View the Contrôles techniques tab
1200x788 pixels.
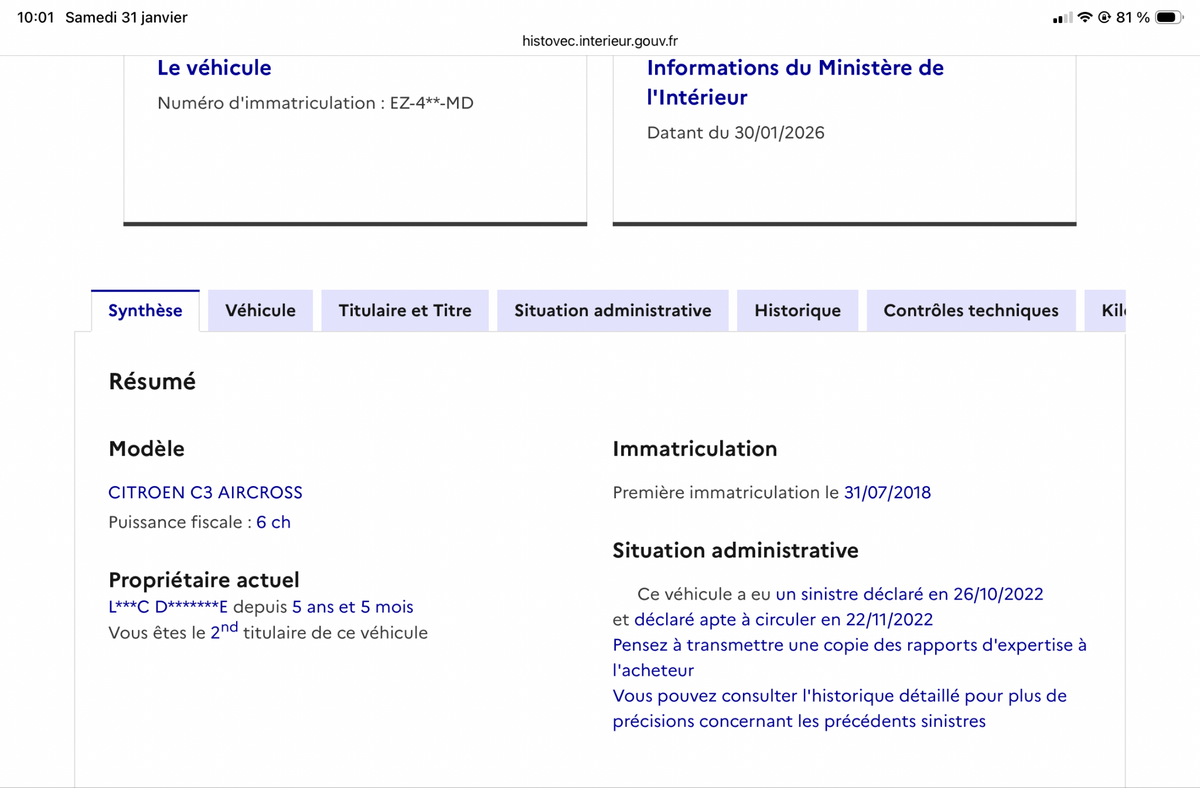971,310
